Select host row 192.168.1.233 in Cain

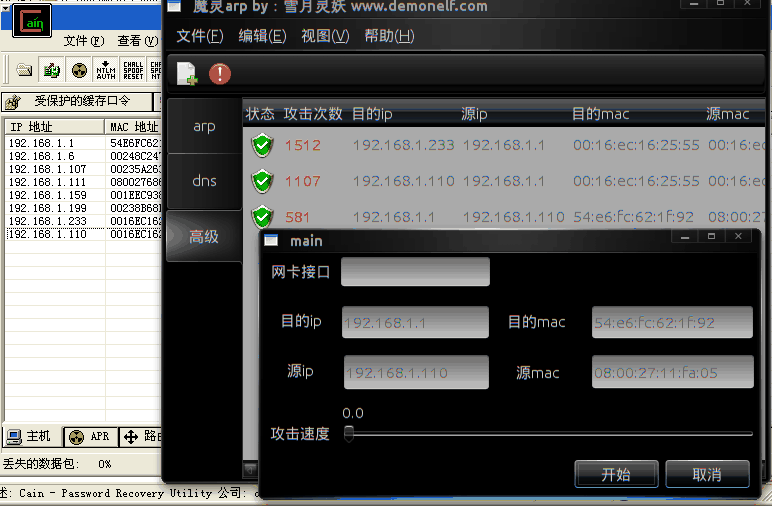click(84, 221)
